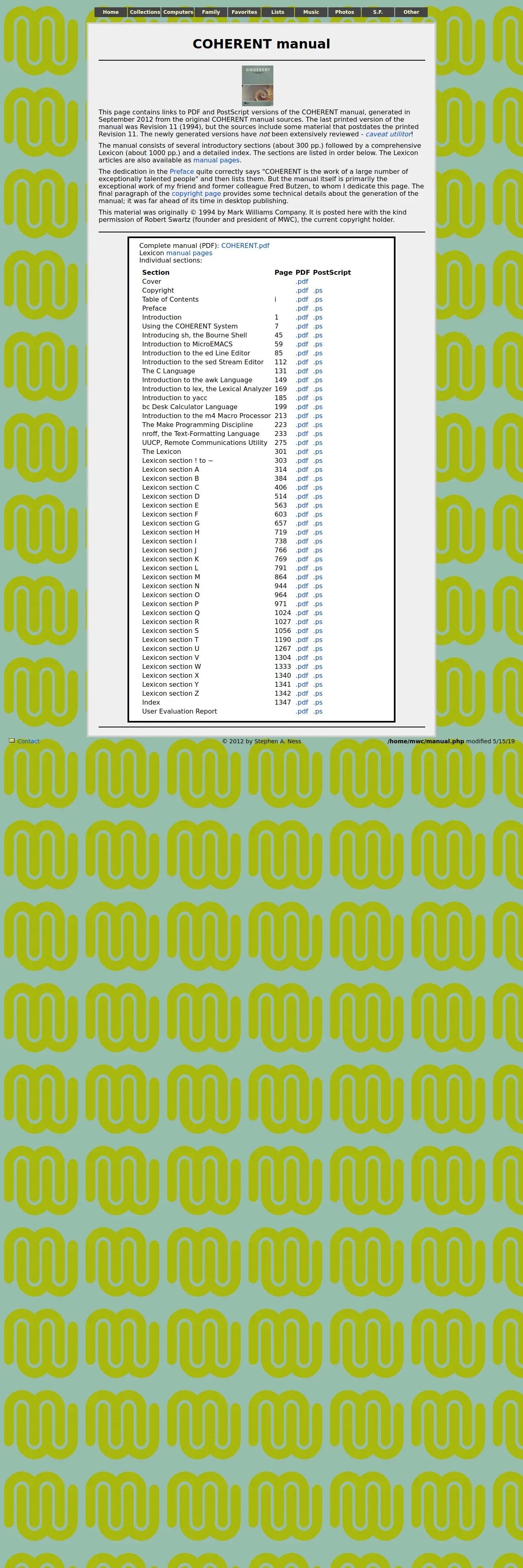The height and width of the screenshot is (1568, 523).
Task: Open the Music menu tab
Action: 311,12
